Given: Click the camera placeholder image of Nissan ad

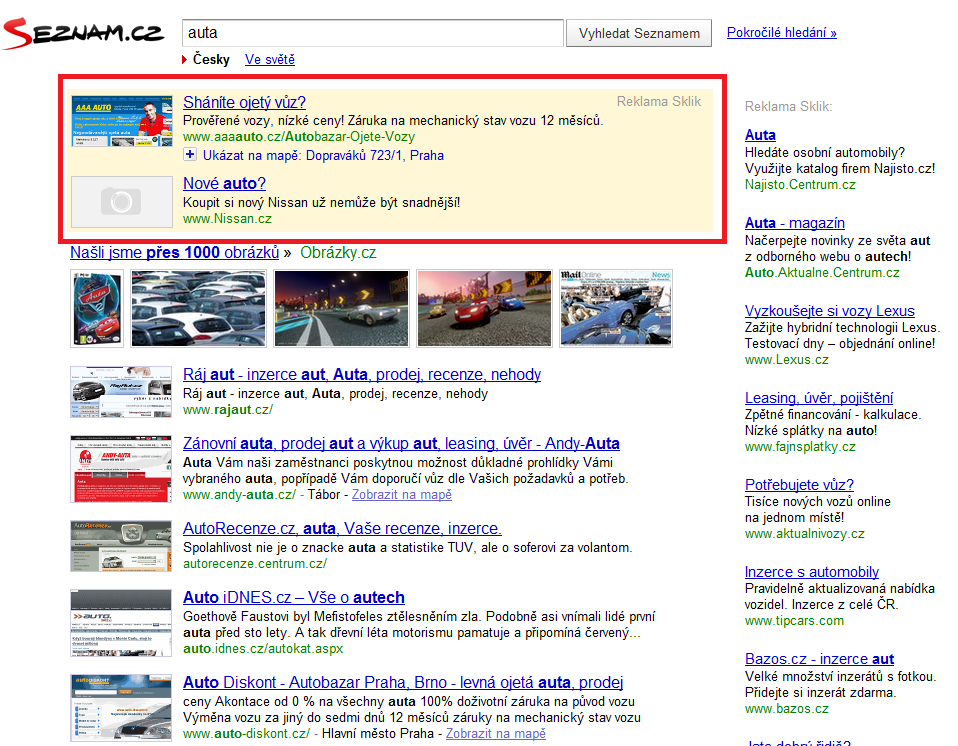Looking at the screenshot, I should 122,202.
